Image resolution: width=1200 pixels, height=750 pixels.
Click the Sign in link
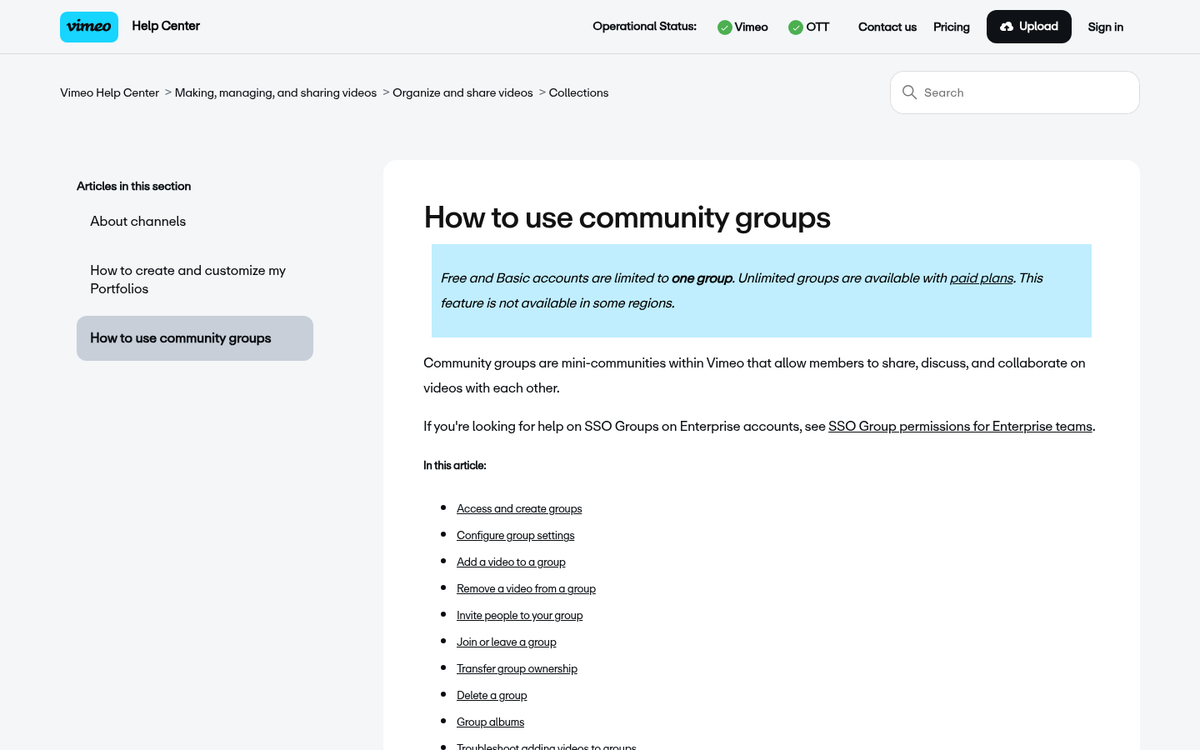[1105, 27]
